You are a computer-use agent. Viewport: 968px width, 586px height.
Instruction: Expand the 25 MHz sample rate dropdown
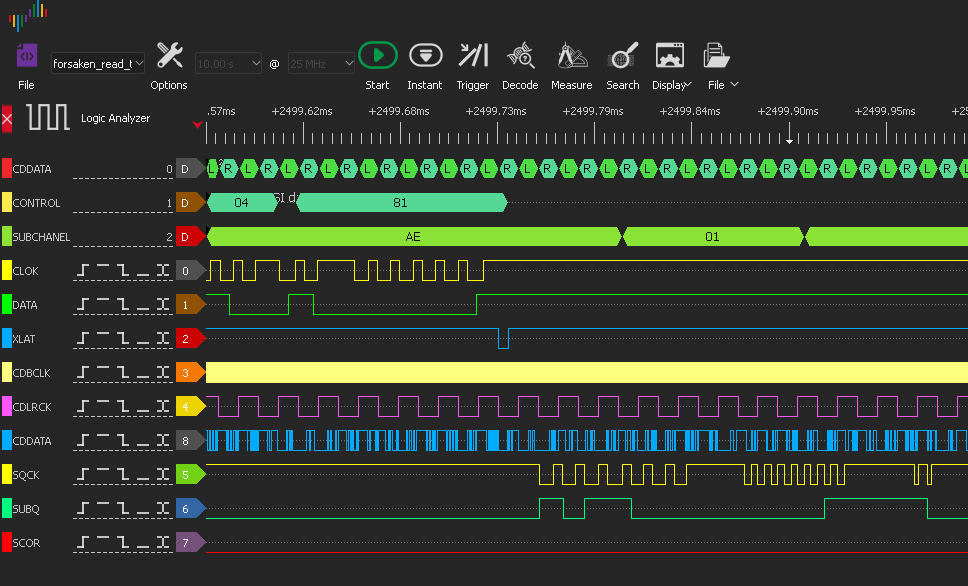coord(321,63)
